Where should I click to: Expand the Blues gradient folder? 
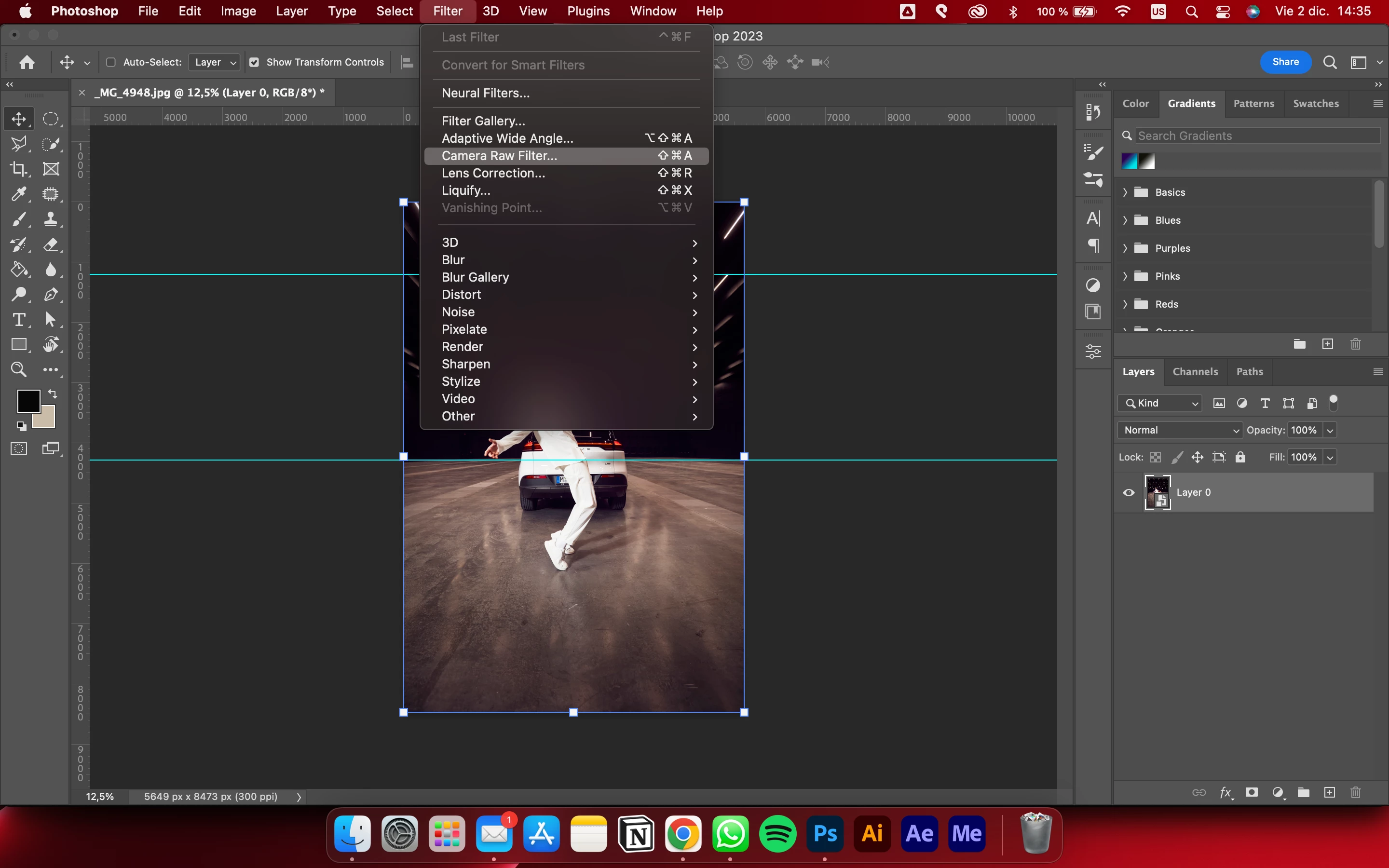[x=1125, y=220]
